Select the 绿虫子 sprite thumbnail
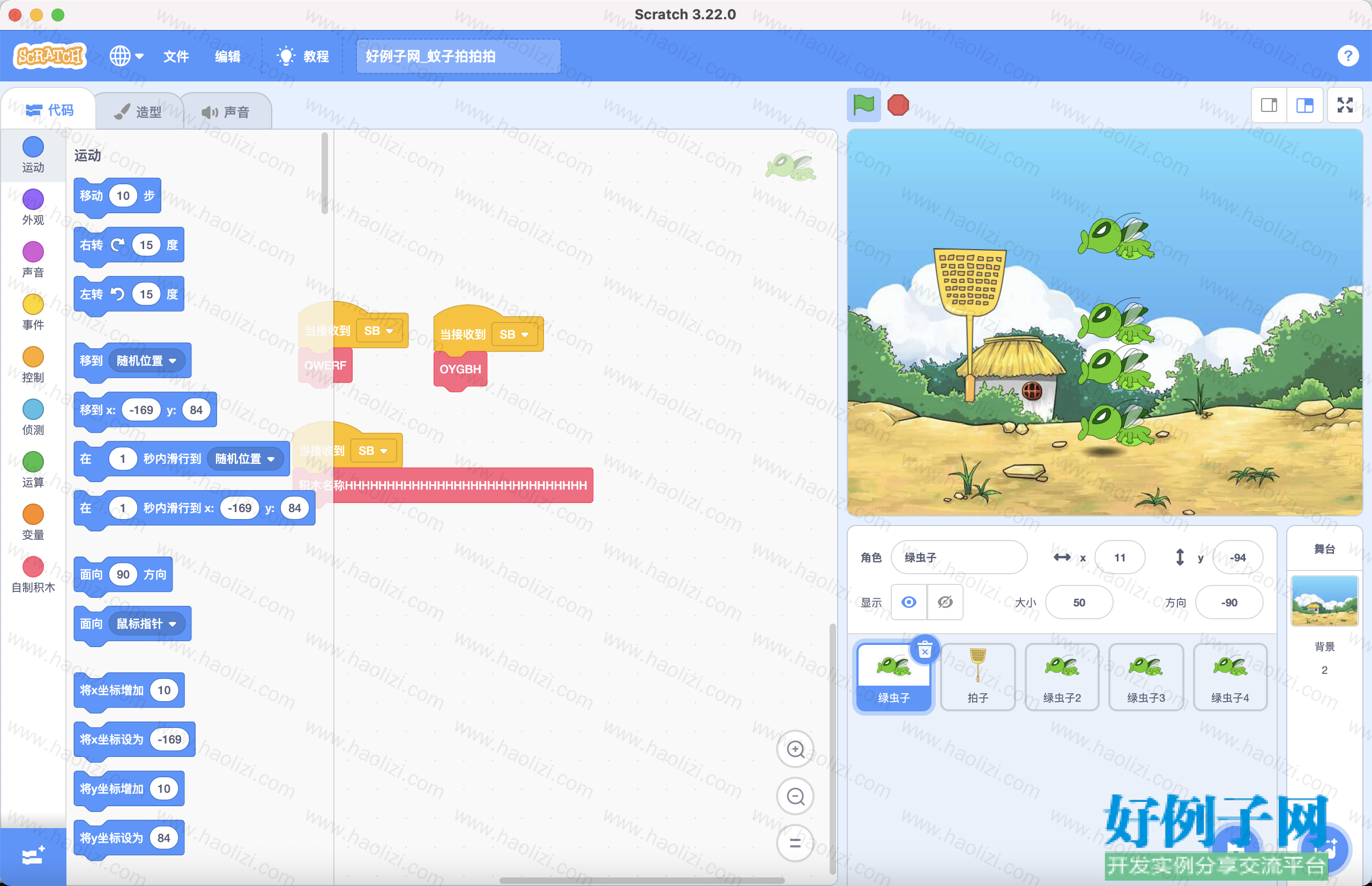The width and height of the screenshot is (1372, 886). coord(893,677)
